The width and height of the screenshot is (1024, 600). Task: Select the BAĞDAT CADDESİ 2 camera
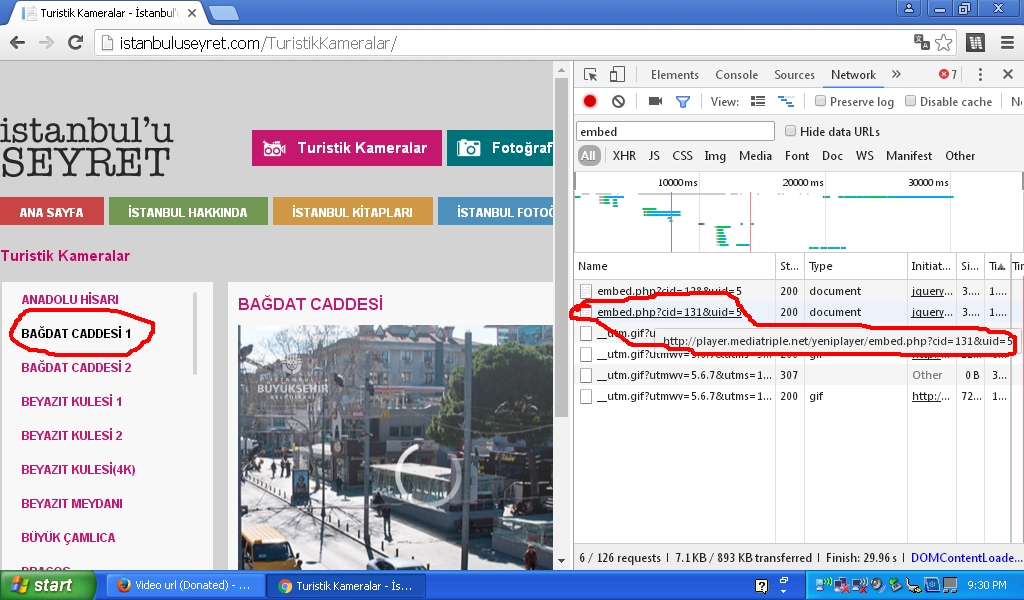point(76,368)
